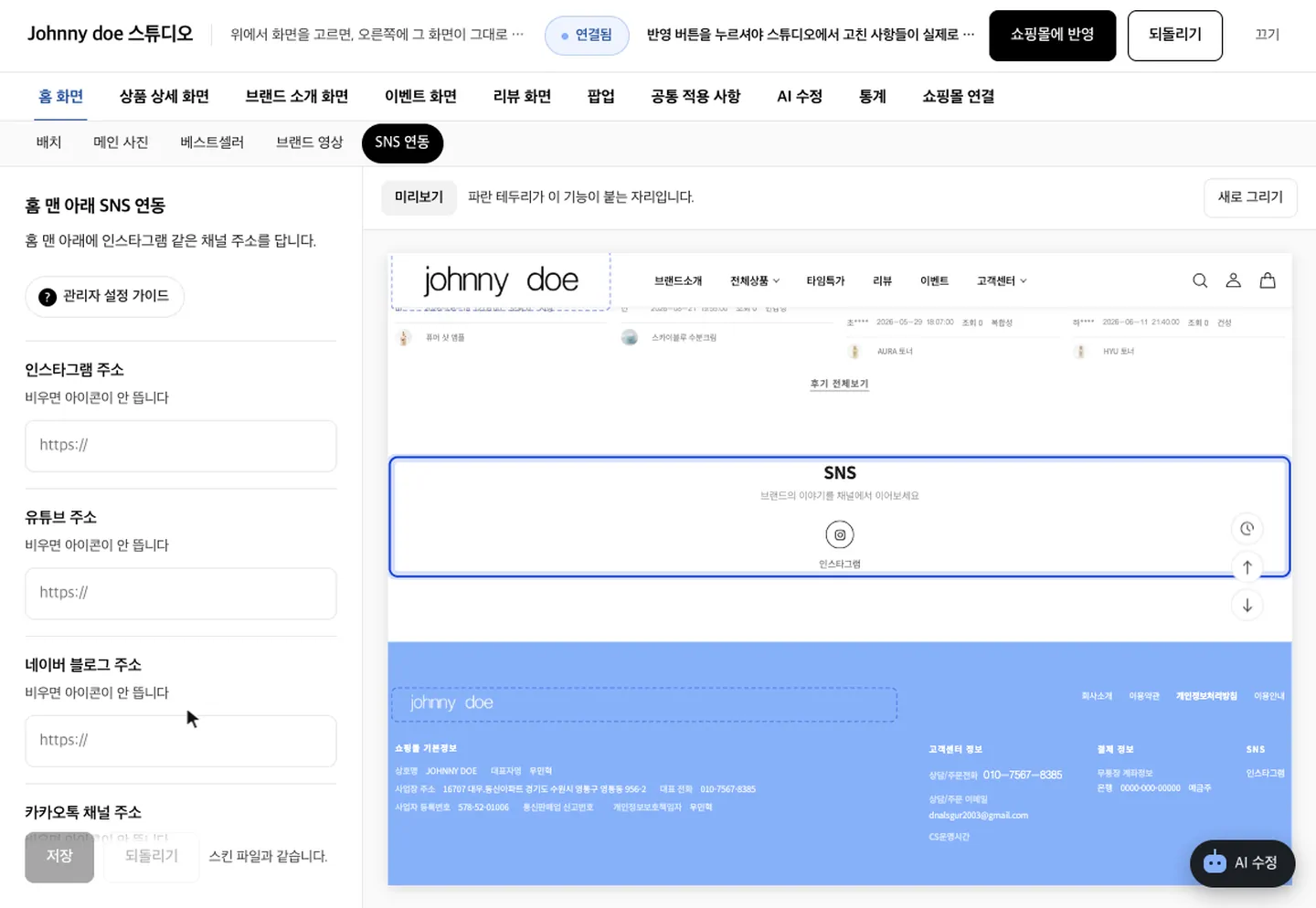Click 개인정보처리방침 in footer
The image size is (1316, 908).
pos(1206,696)
